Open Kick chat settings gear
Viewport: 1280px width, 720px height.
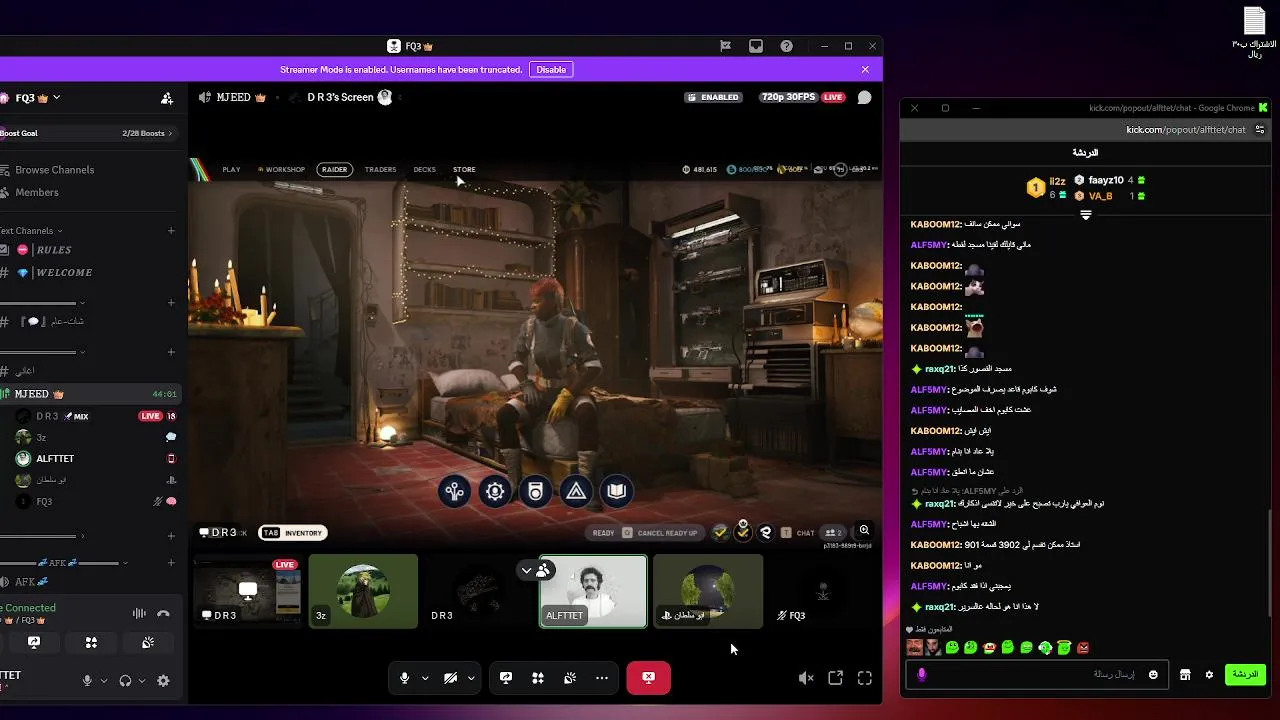1209,675
